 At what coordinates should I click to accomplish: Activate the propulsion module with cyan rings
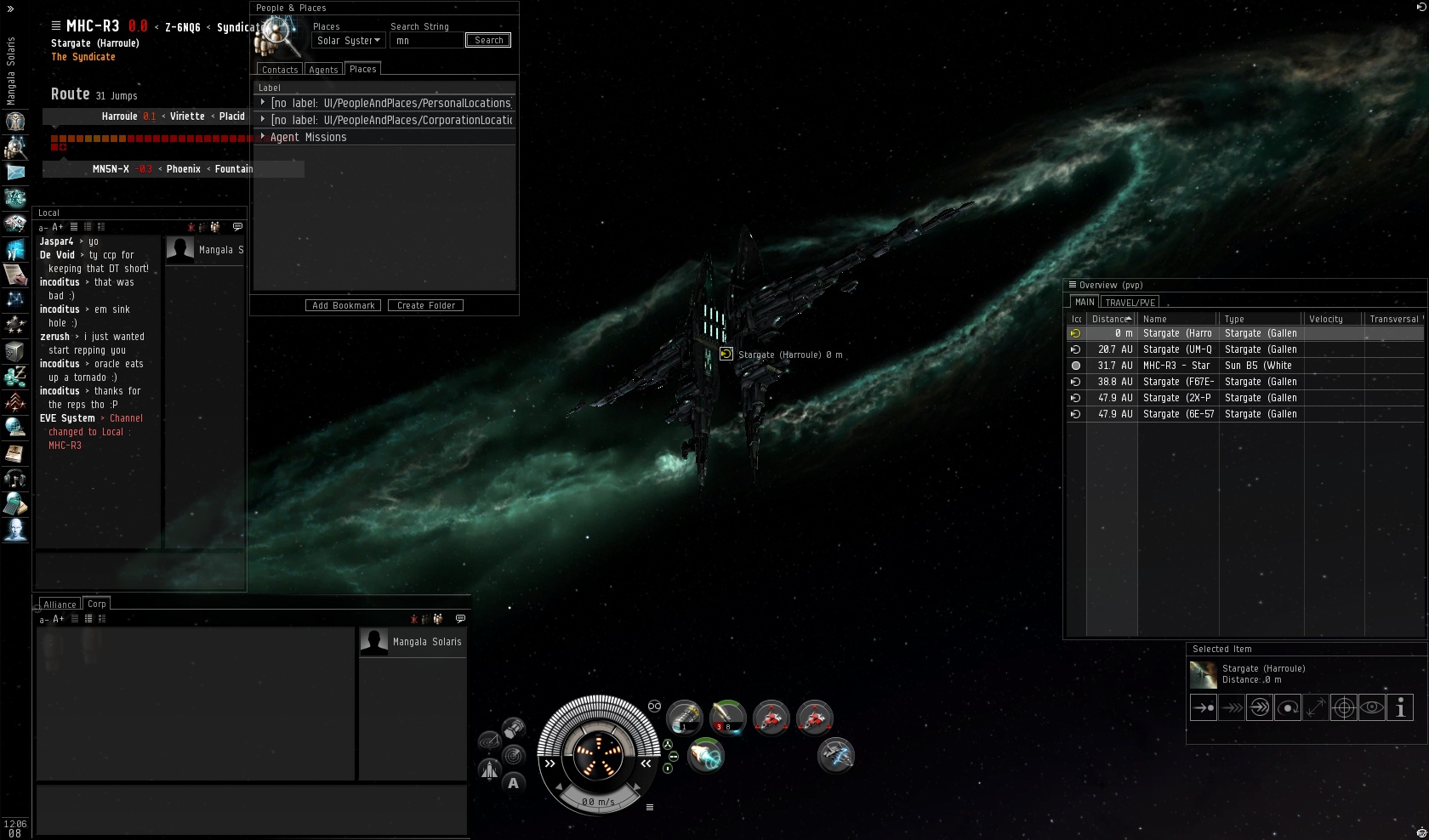[705, 755]
